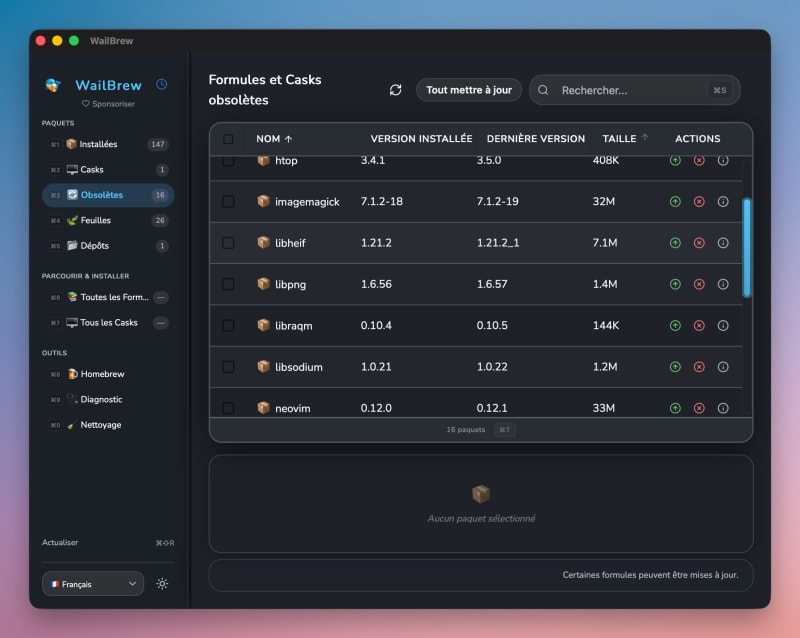
Task: Show info for libraqm
Action: [723, 326]
